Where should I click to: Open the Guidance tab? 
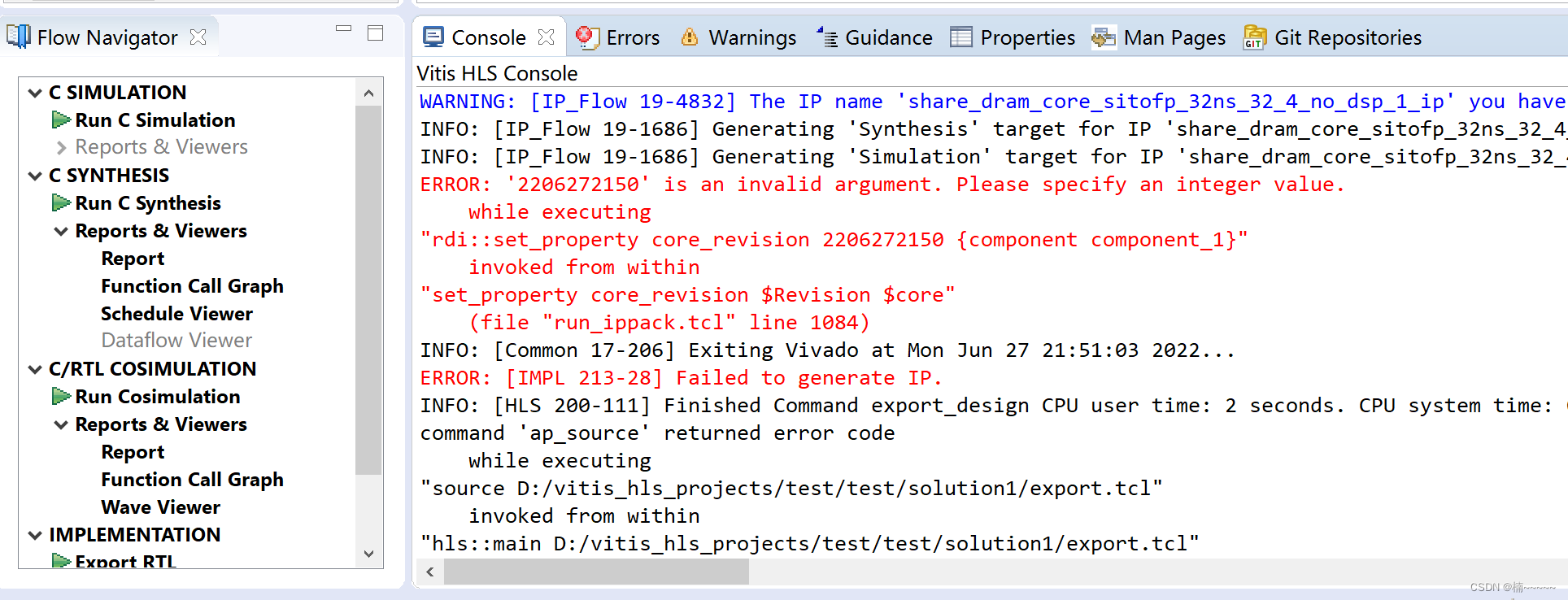coord(889,37)
